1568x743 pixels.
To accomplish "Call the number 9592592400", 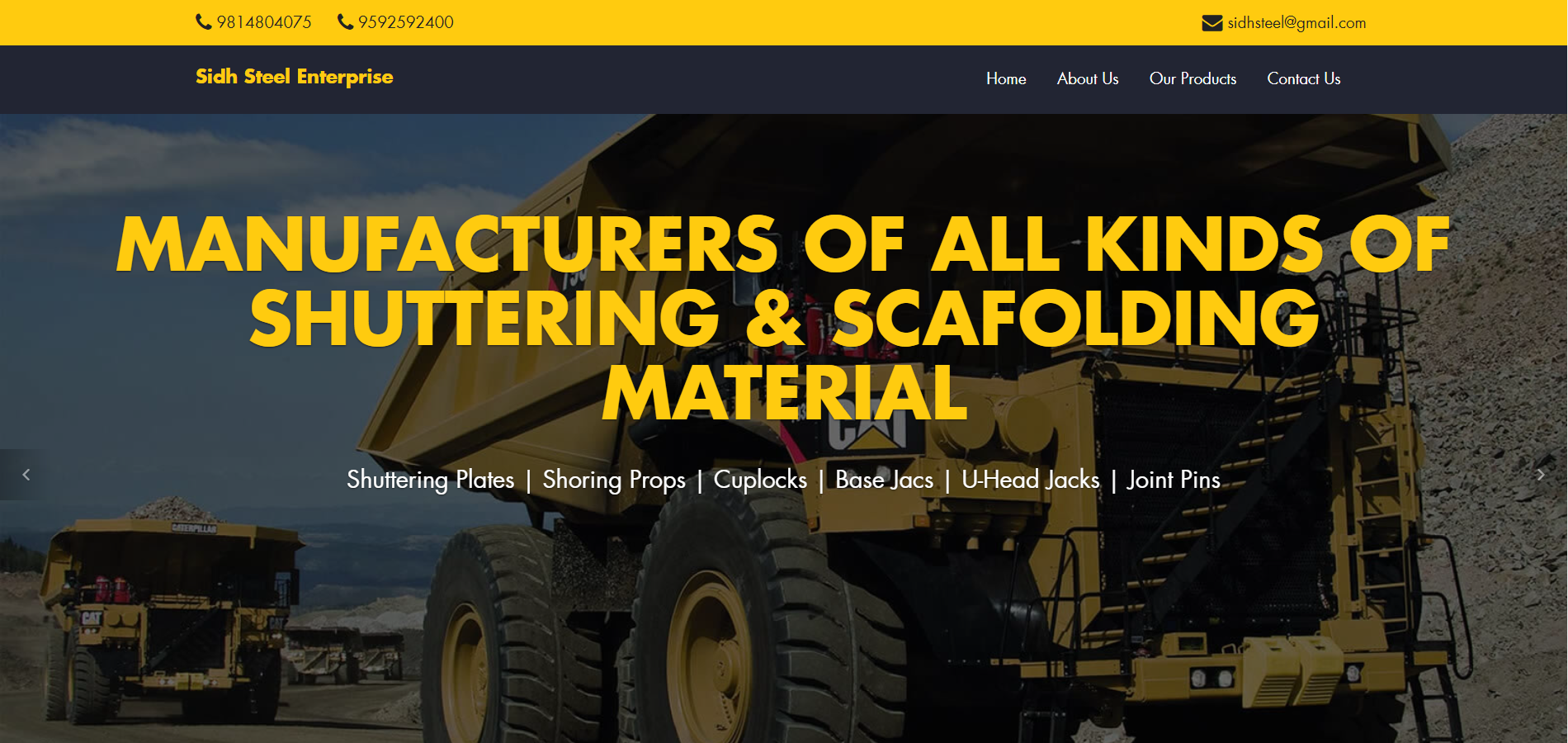I will point(406,22).
